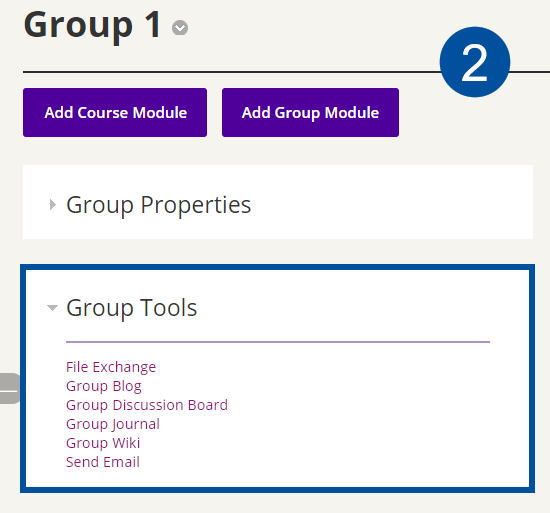Select the Group Properties heading text
Screen dimensions: 550x513
click(x=159, y=205)
